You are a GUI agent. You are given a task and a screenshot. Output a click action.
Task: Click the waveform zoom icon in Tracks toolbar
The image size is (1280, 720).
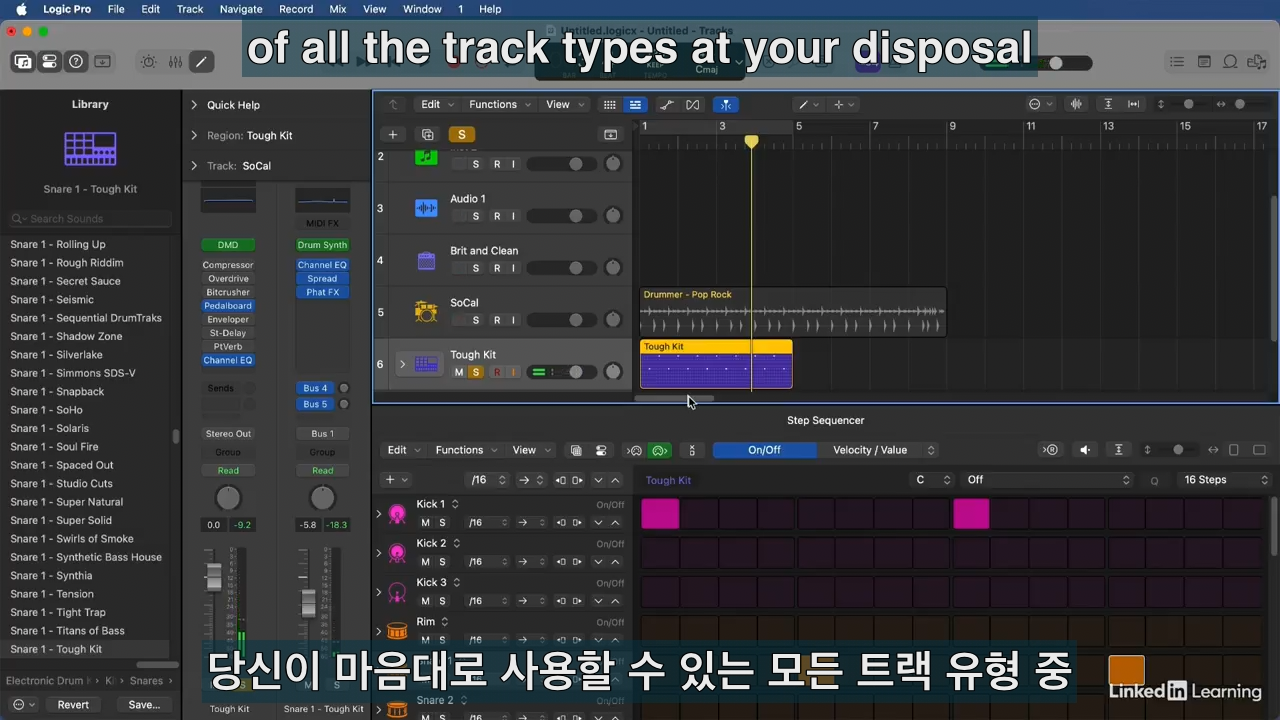1077,105
